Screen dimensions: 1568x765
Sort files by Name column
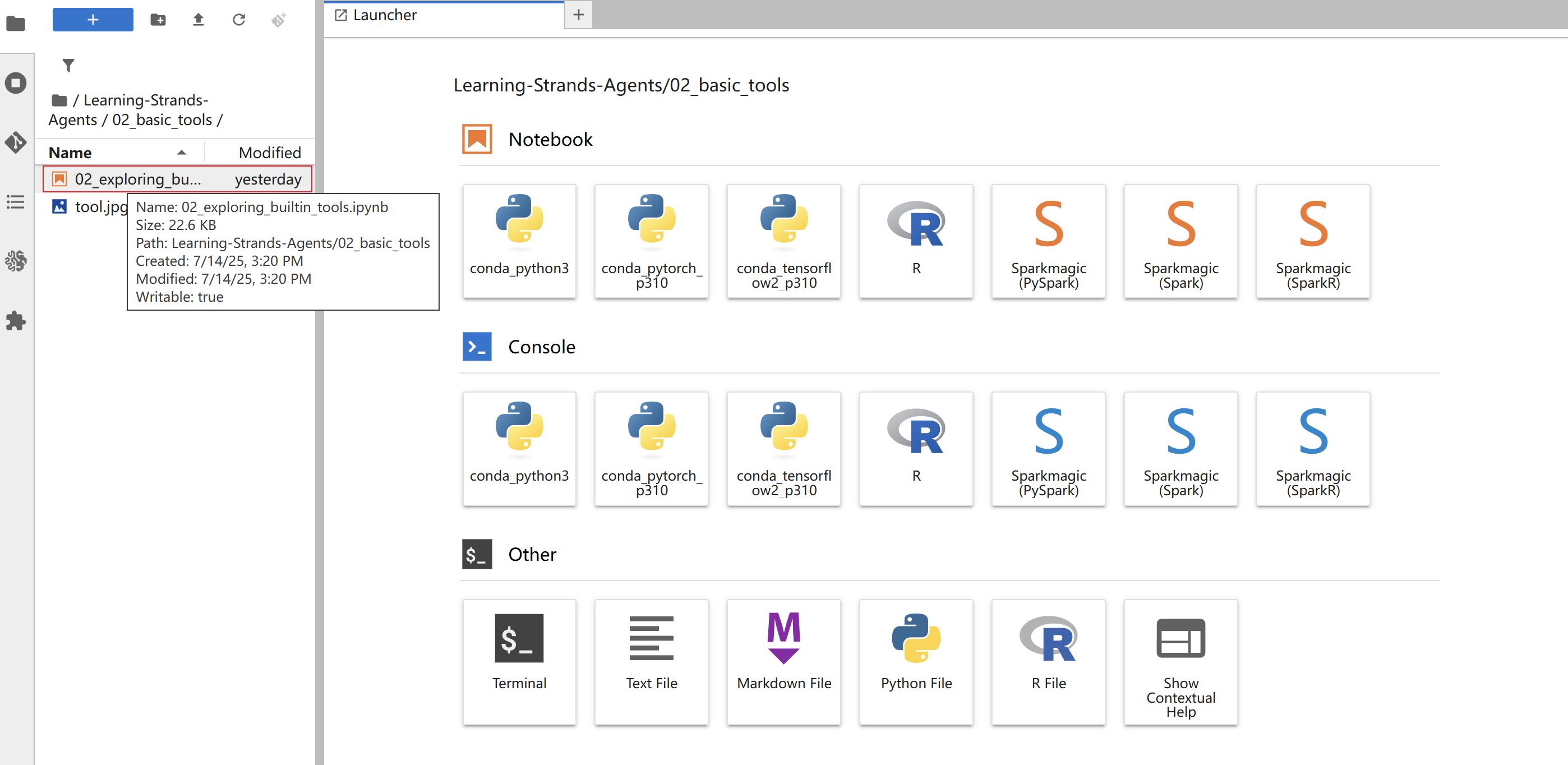tap(119, 153)
